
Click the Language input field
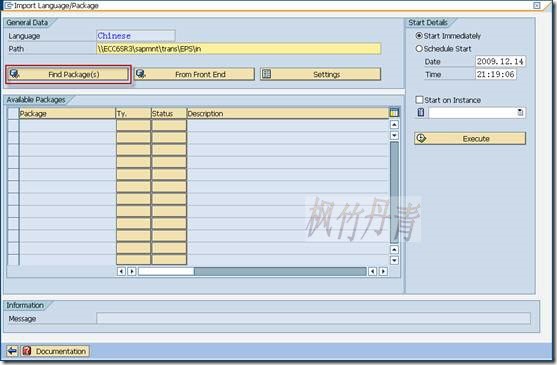coord(135,36)
